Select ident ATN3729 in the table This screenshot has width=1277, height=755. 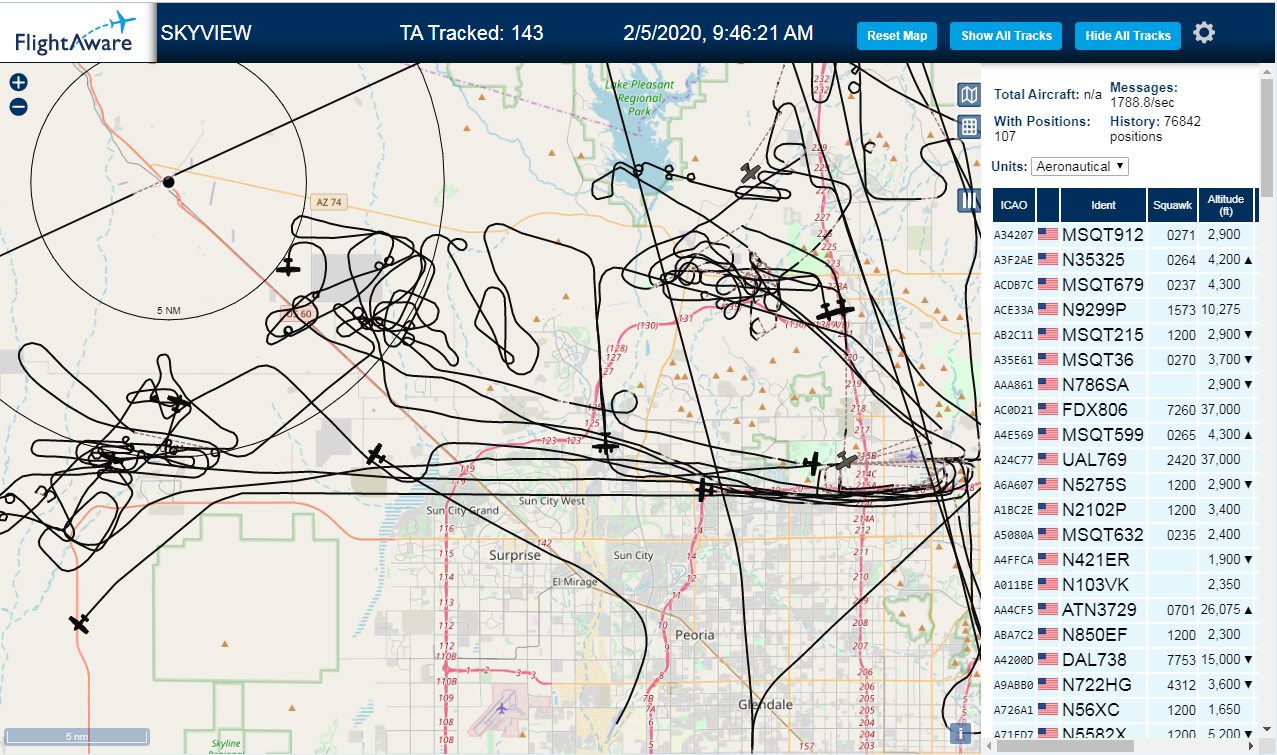[x=1099, y=610]
